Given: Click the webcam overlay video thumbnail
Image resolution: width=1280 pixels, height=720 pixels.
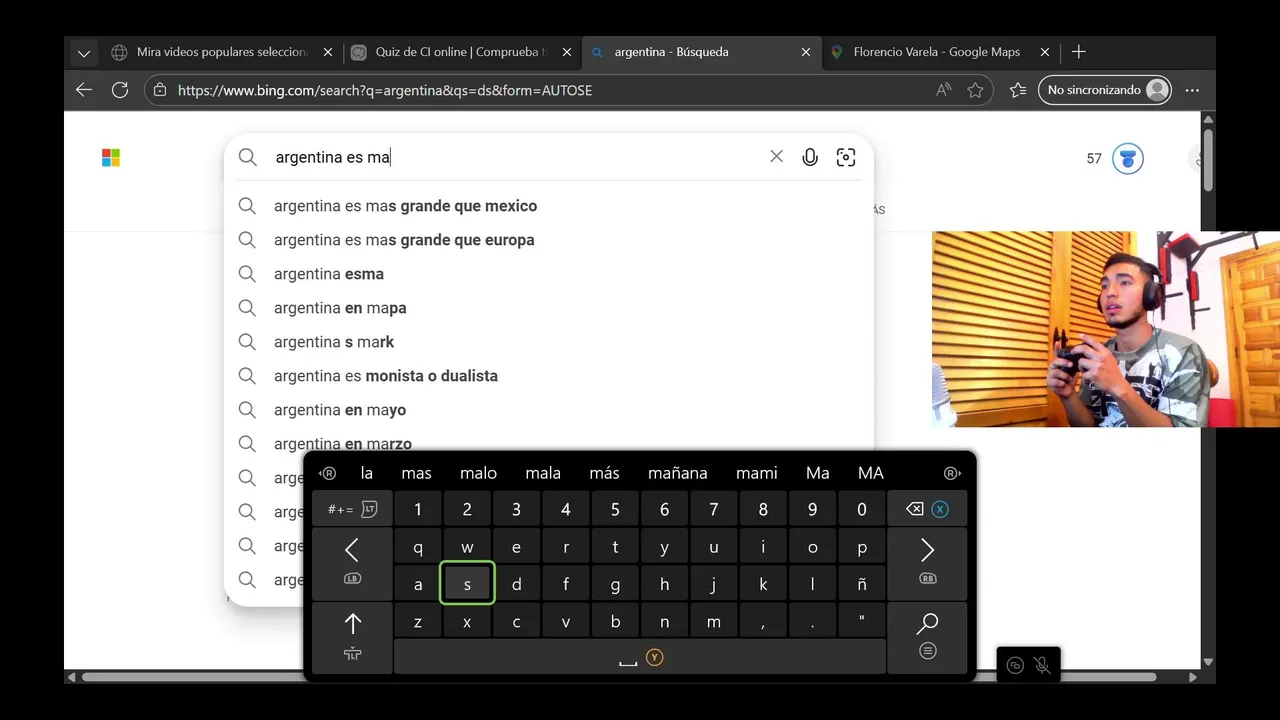Looking at the screenshot, I should pos(1106,329).
